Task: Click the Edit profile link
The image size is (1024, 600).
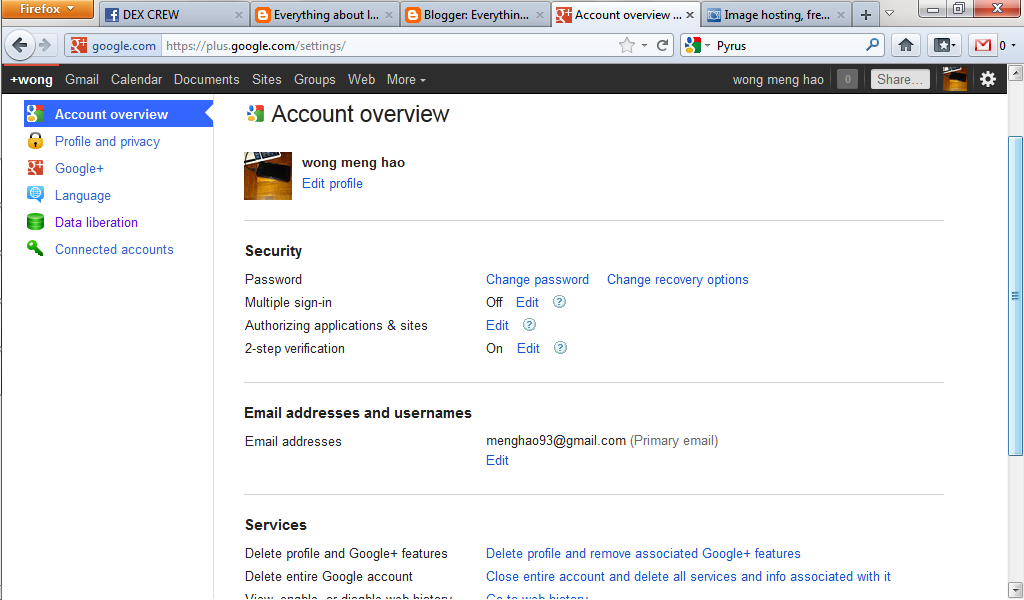Action: tap(332, 183)
